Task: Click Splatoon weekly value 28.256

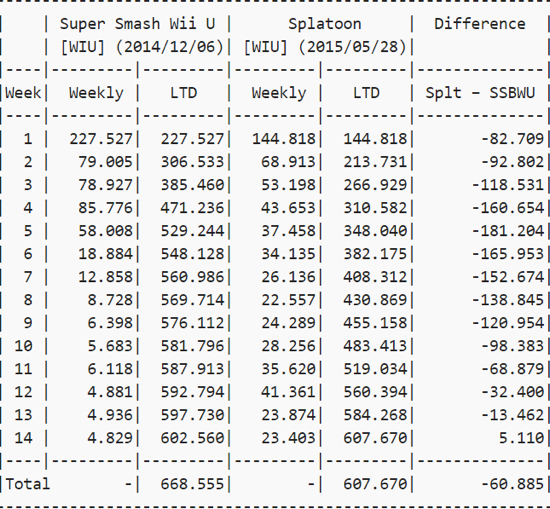Action: pos(288,346)
